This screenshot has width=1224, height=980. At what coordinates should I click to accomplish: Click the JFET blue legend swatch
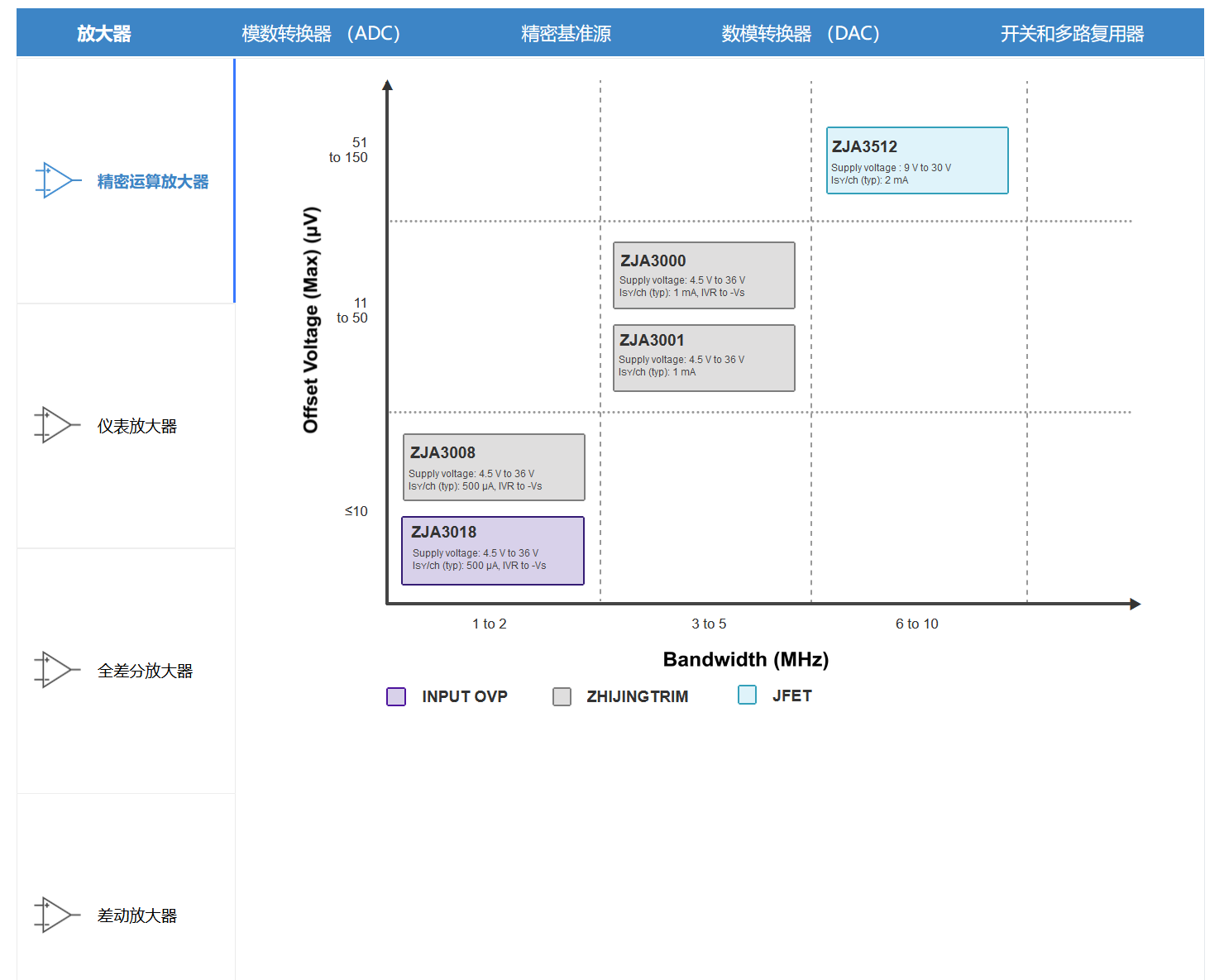[x=747, y=695]
